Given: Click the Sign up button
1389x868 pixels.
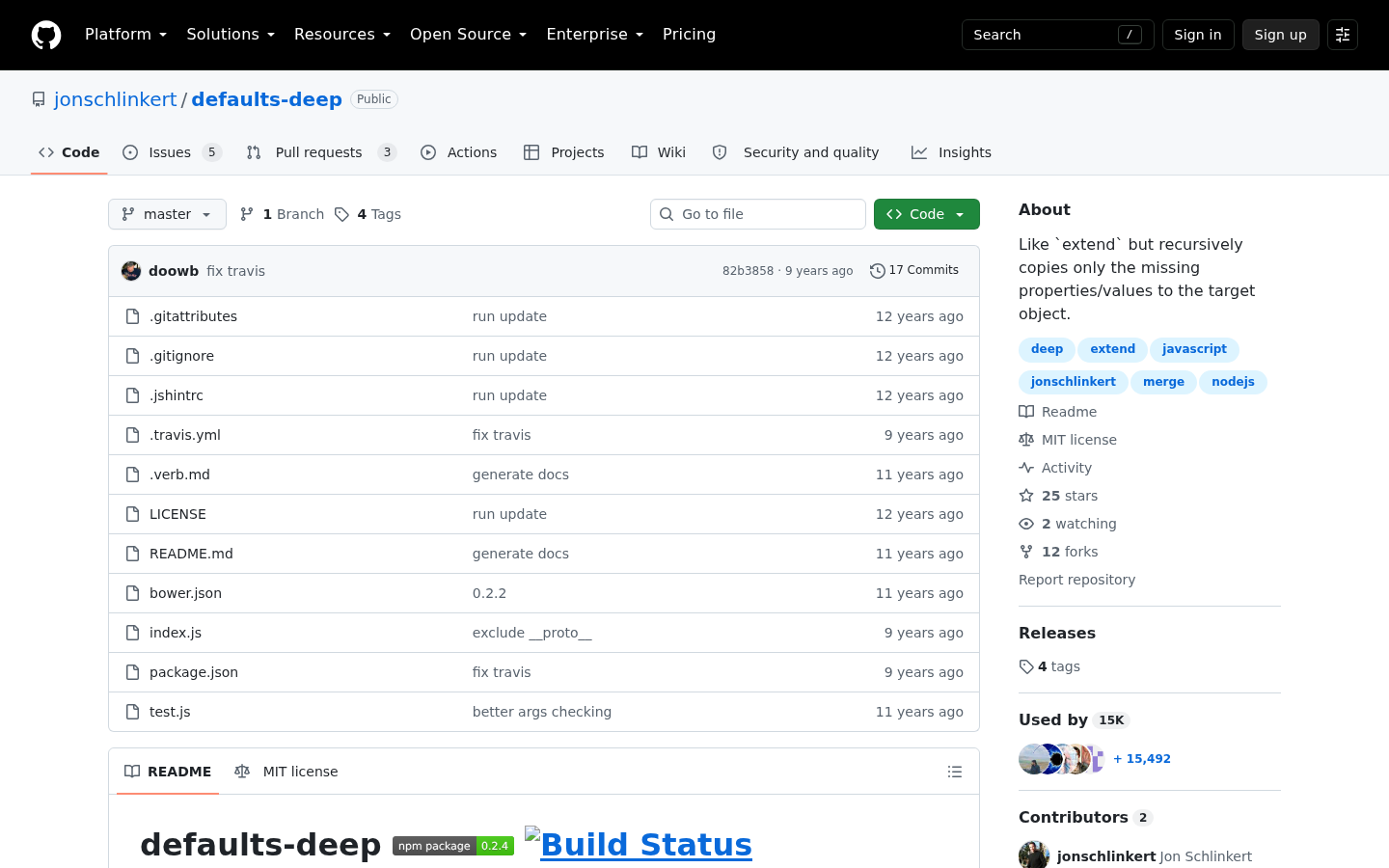Looking at the screenshot, I should [1281, 35].
